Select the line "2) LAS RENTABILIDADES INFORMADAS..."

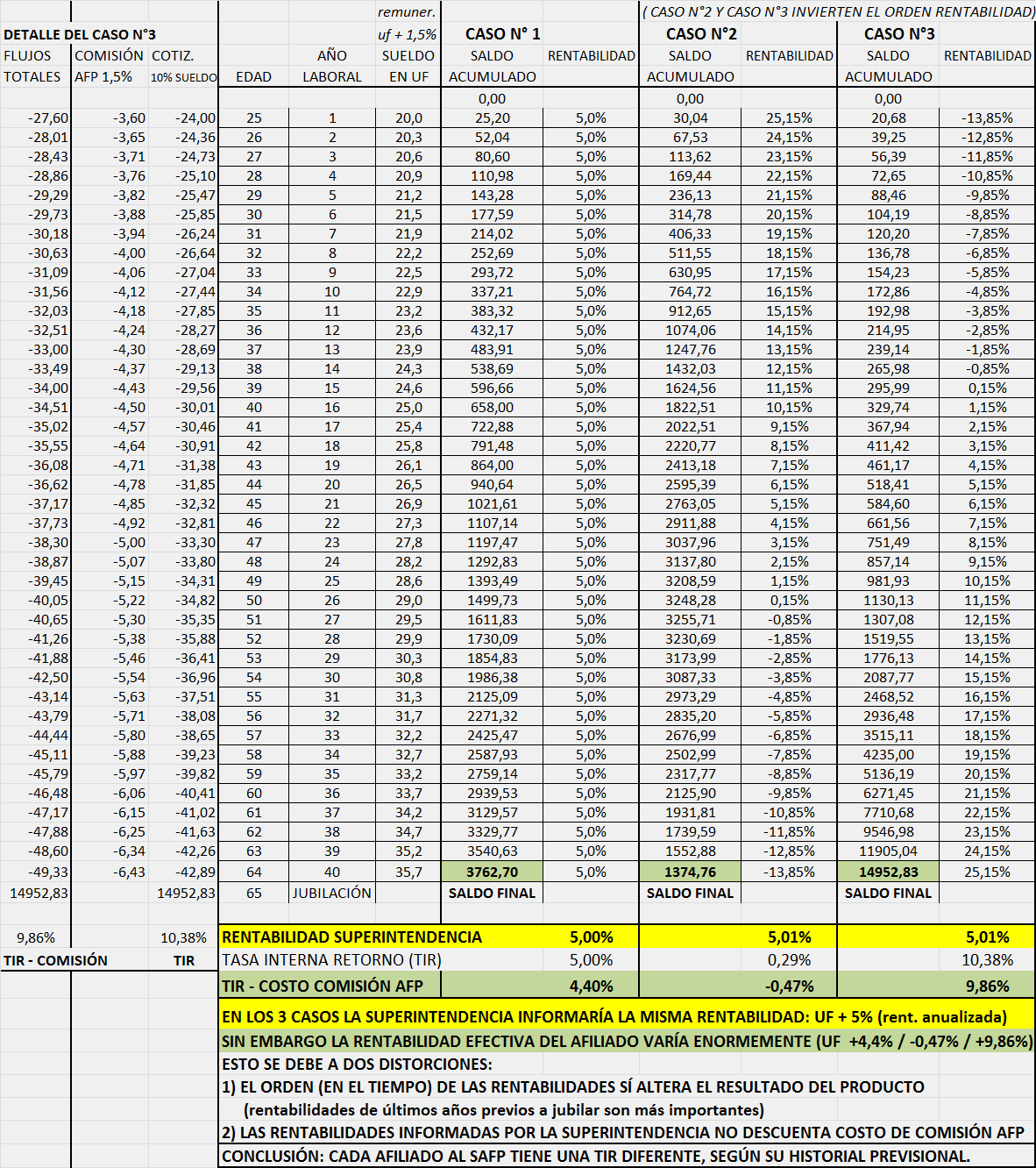(x=623, y=1132)
